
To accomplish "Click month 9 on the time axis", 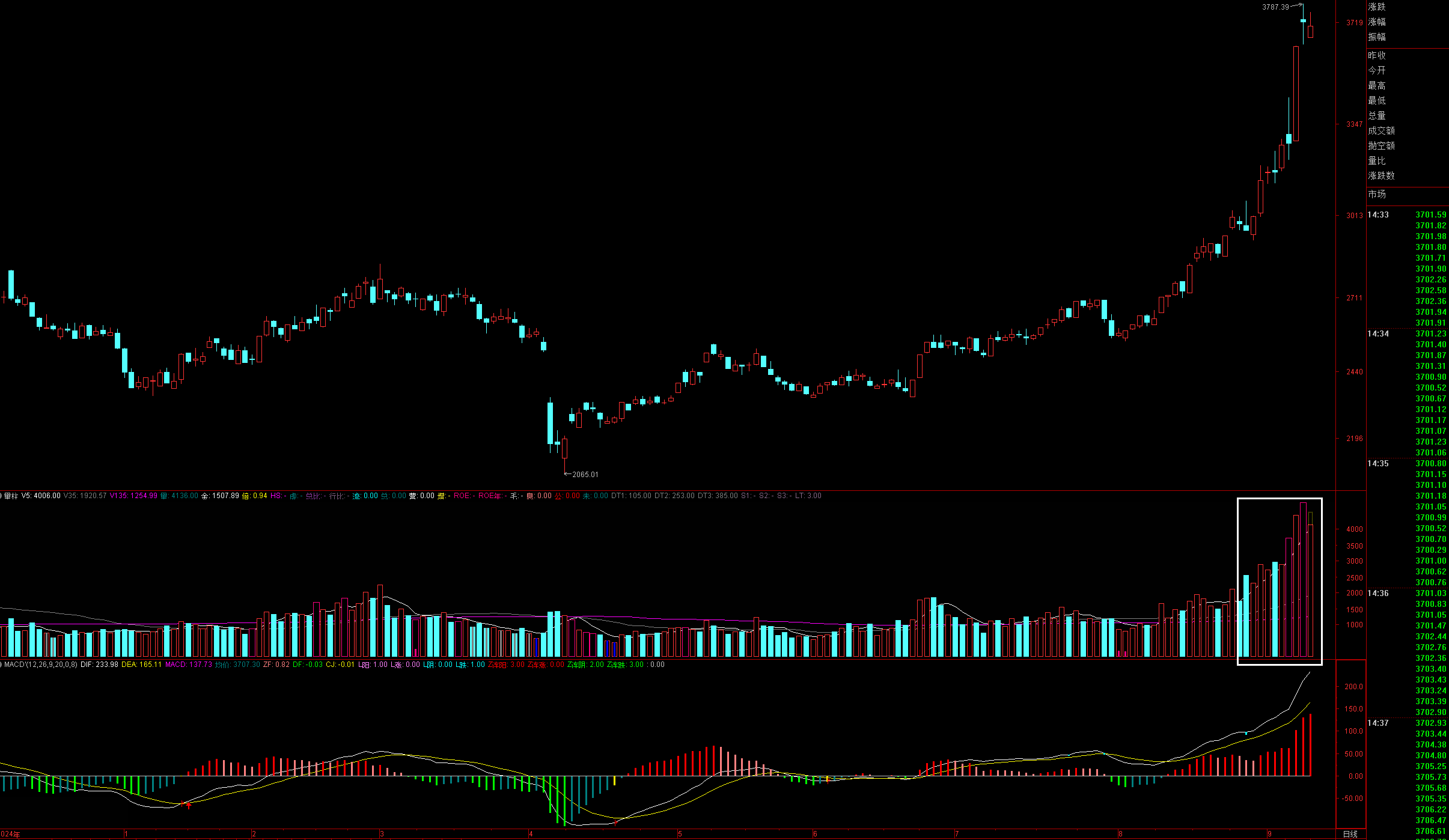I will pos(1269,834).
